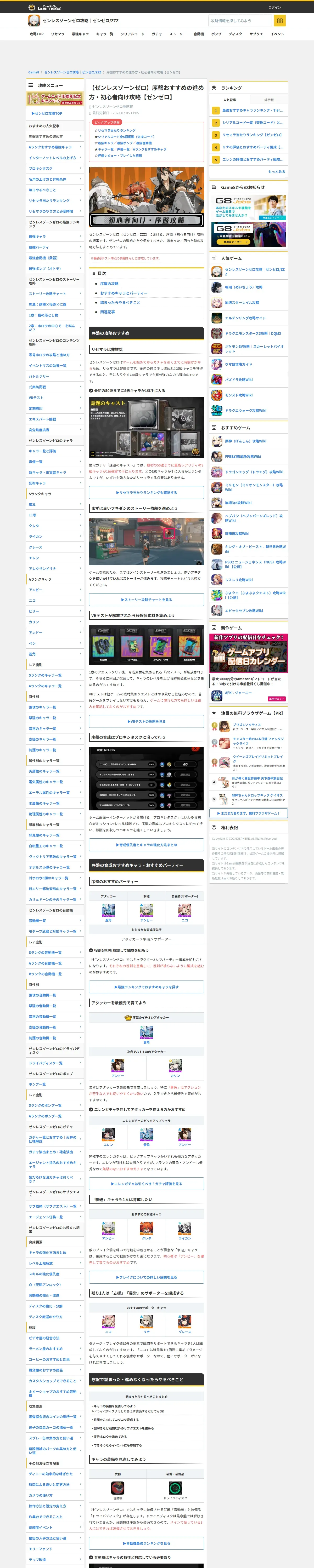Expand 序盤おすすめの進め方 sidebar item
Image resolution: width=314 pixels, height=1568 pixels.
pos(55,136)
